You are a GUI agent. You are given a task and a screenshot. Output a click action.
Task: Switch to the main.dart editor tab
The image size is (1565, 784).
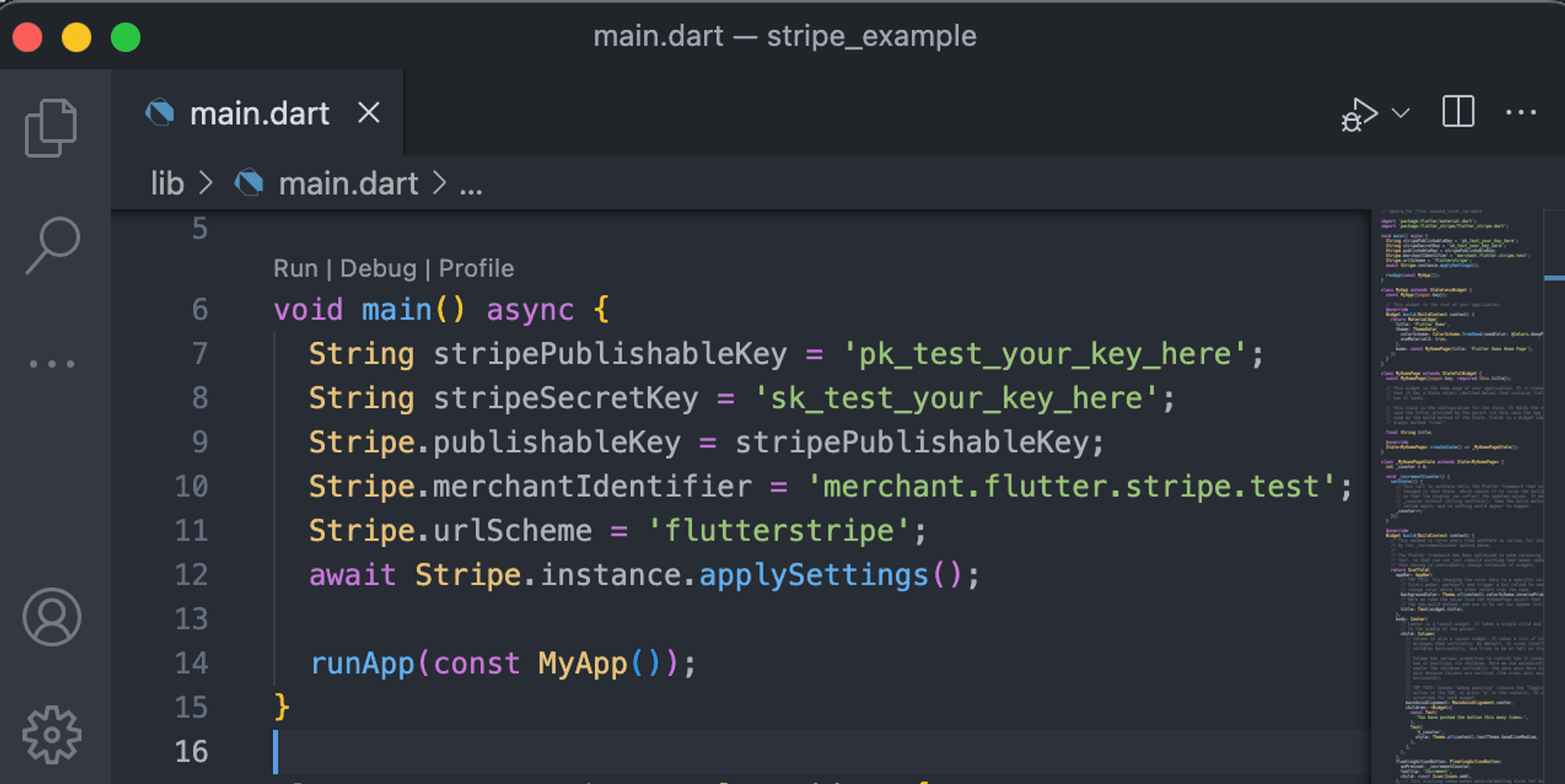pyautogui.click(x=259, y=112)
